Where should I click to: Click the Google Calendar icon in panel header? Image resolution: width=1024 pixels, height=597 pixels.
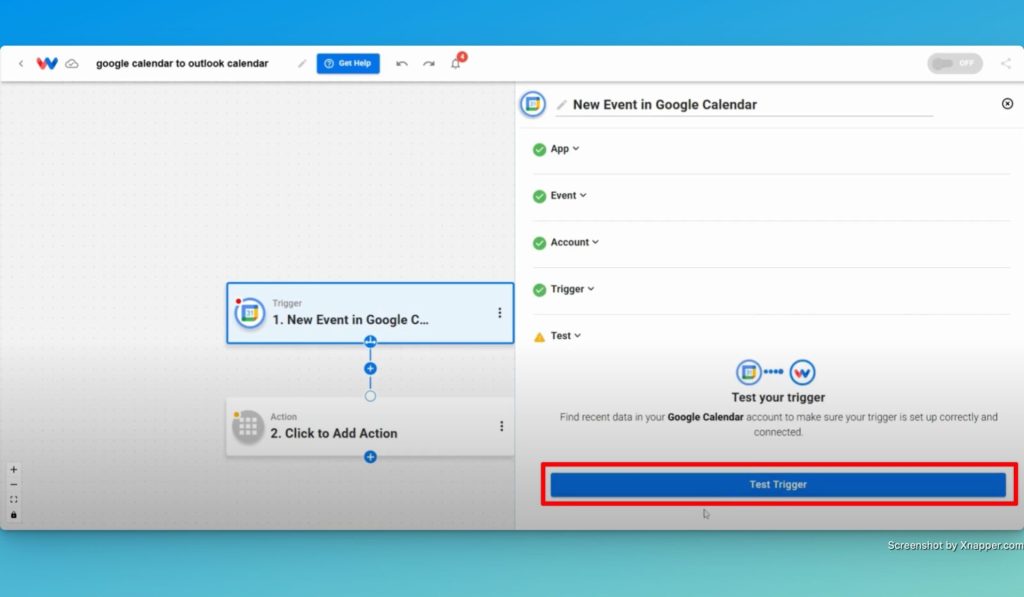[x=533, y=104]
